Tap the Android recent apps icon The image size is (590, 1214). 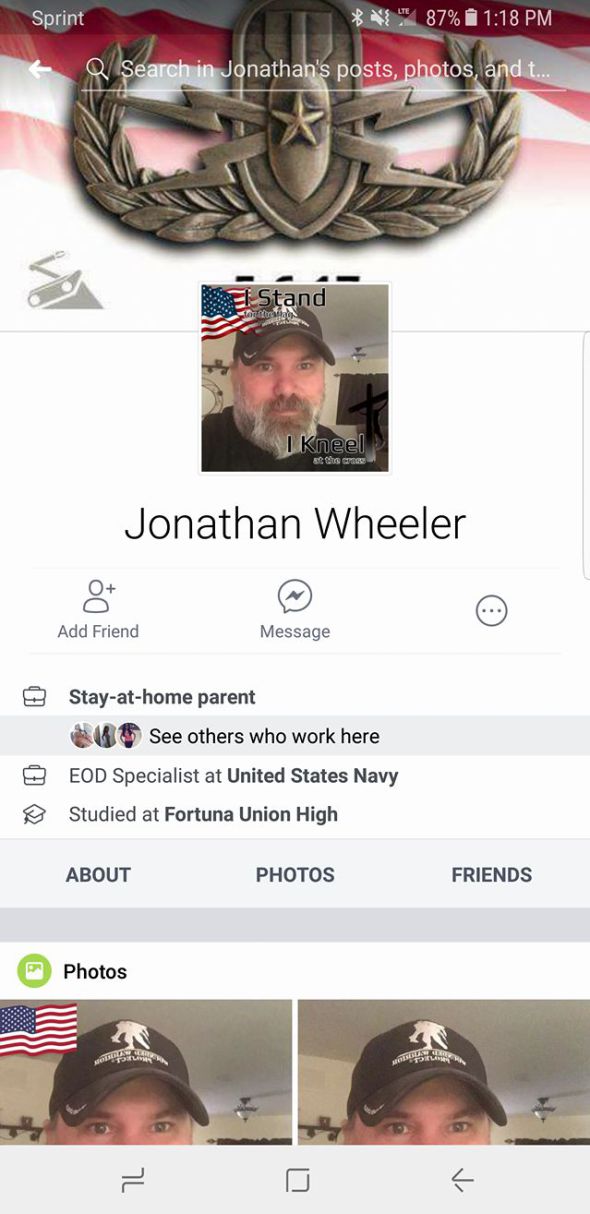131,1181
